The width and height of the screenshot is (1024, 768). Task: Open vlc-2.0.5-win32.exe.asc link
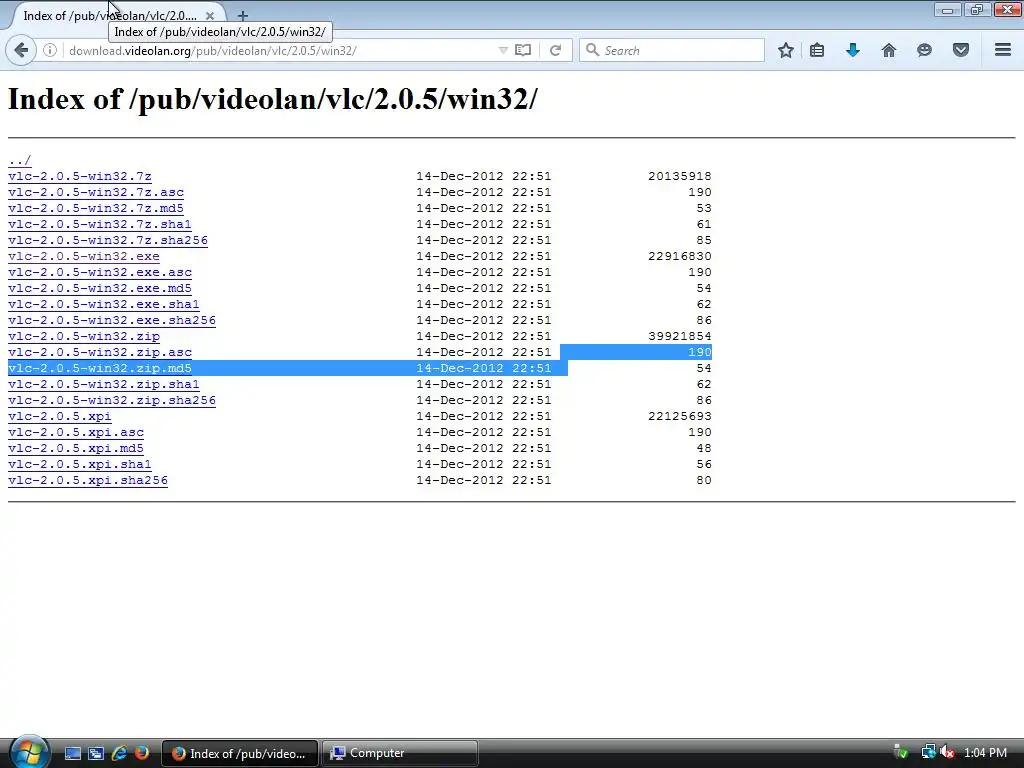pyautogui.click(x=100, y=272)
